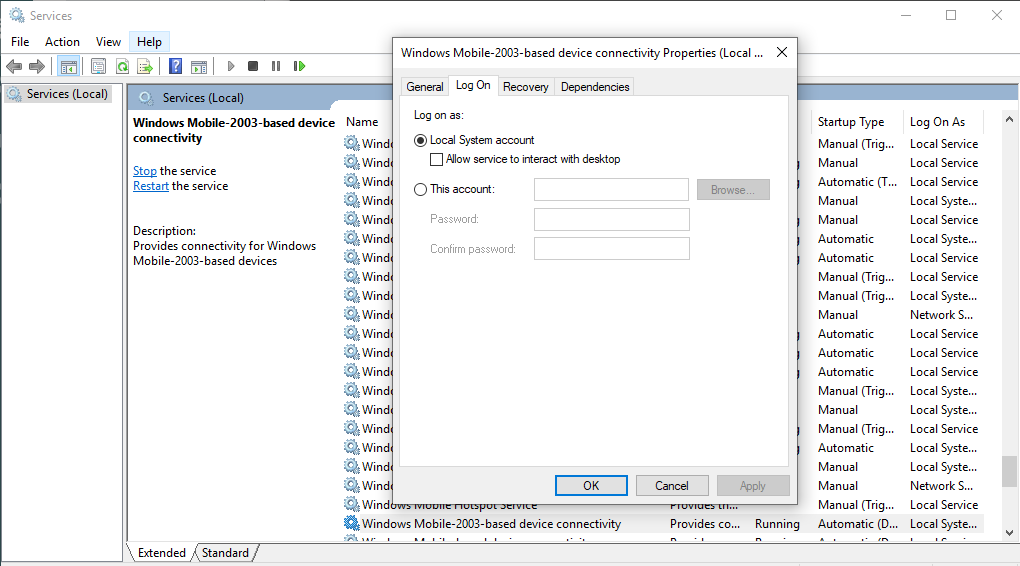
Task: Maximize the Services window
Action: [x=951, y=15]
